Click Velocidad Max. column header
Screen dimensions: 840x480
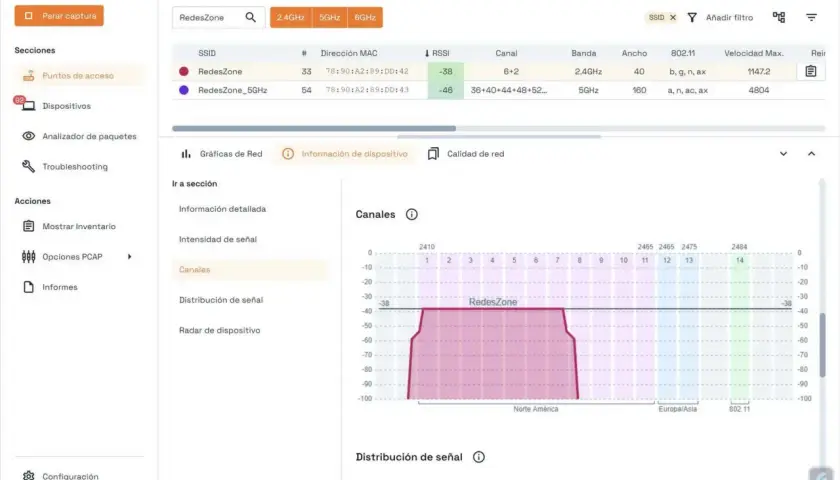(x=754, y=53)
